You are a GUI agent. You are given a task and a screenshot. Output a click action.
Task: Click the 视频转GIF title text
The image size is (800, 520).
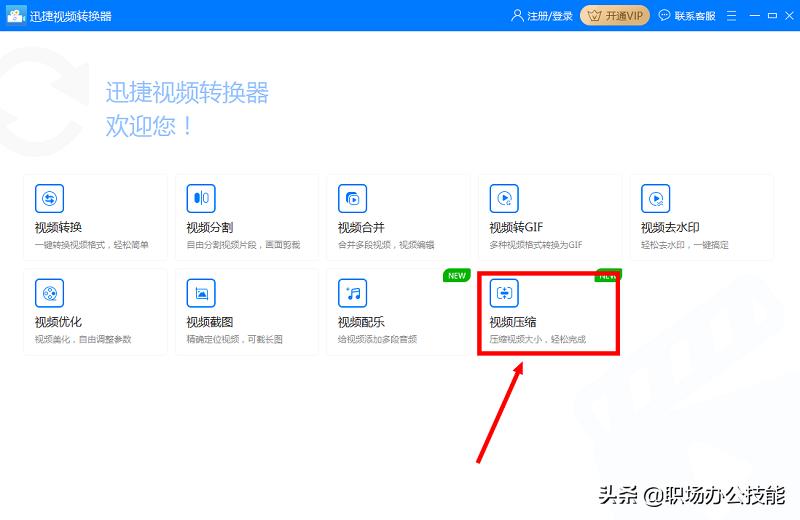pyautogui.click(x=516, y=227)
